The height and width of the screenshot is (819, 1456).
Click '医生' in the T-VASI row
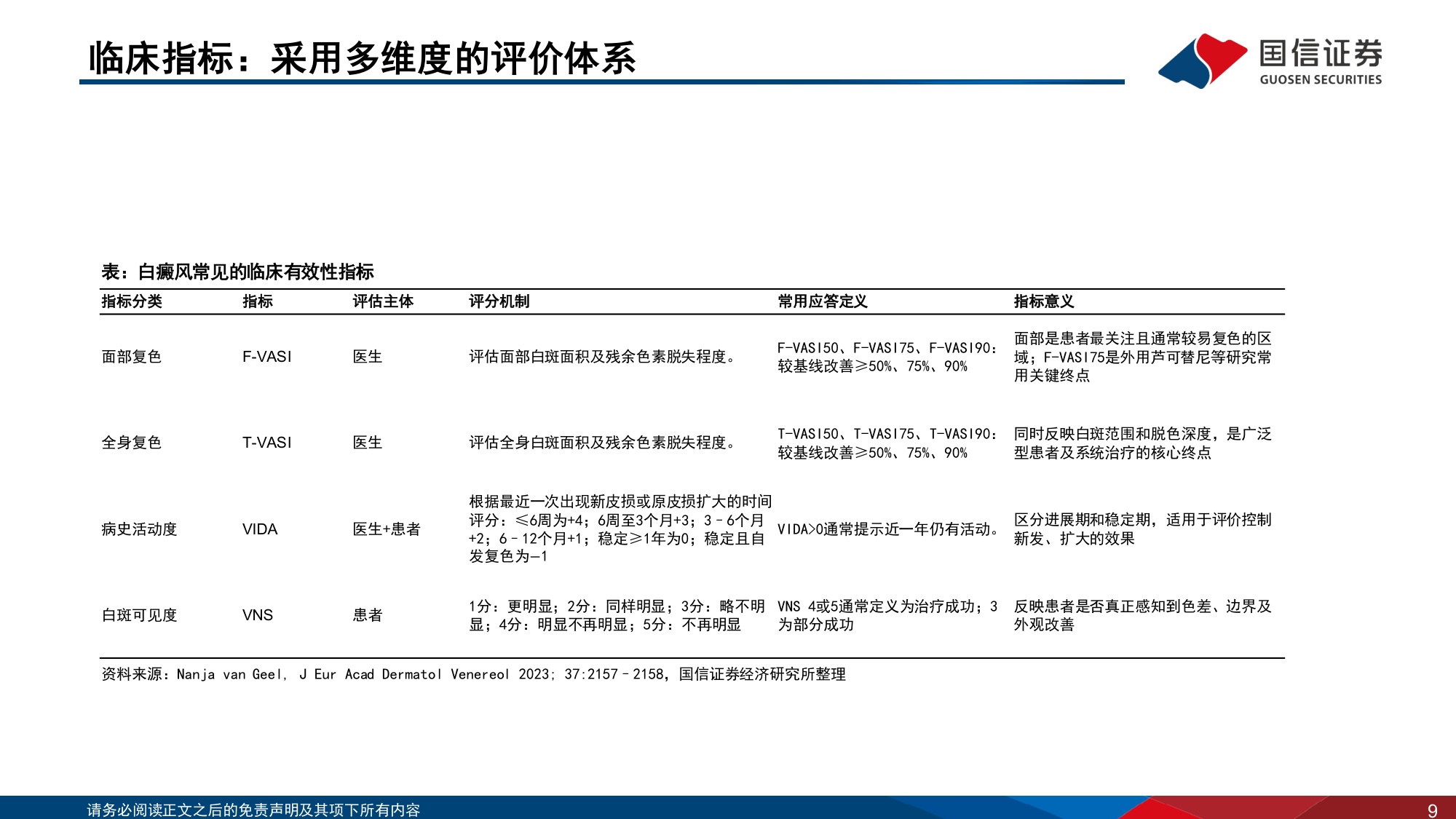click(x=368, y=443)
